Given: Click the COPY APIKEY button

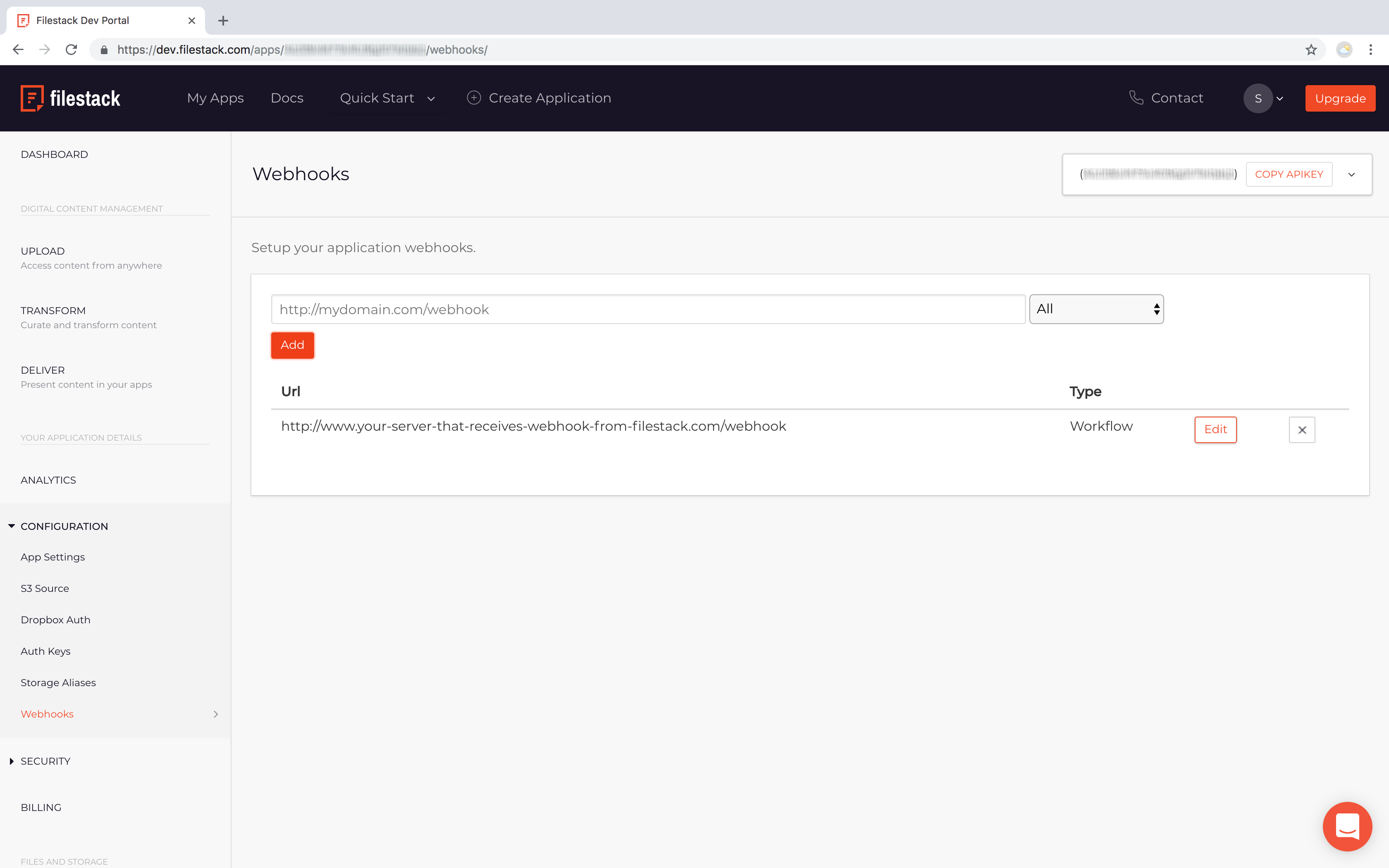Looking at the screenshot, I should (1289, 174).
